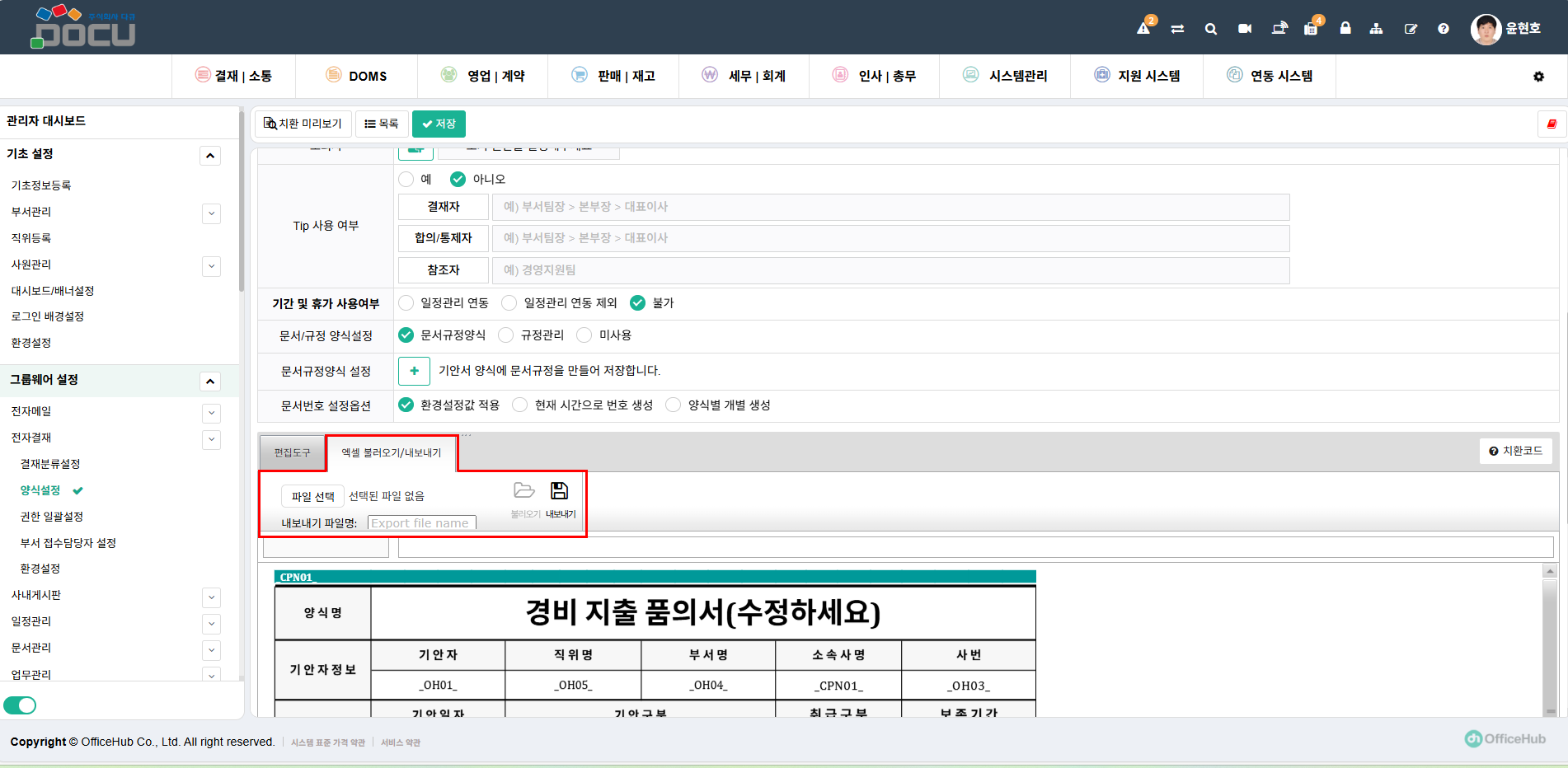
Task: Collapse the 그룹웨어 설정 section
Action: point(210,381)
